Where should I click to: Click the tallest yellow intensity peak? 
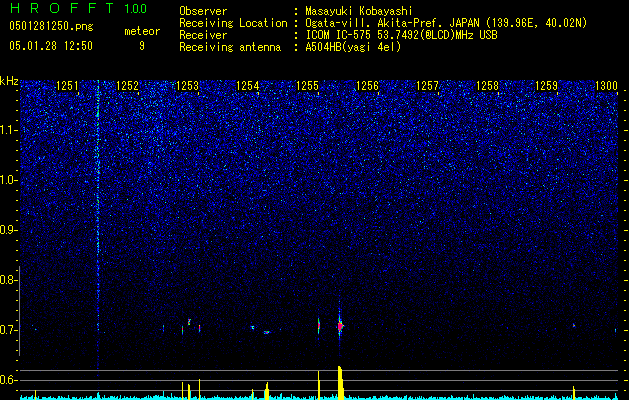(340, 382)
